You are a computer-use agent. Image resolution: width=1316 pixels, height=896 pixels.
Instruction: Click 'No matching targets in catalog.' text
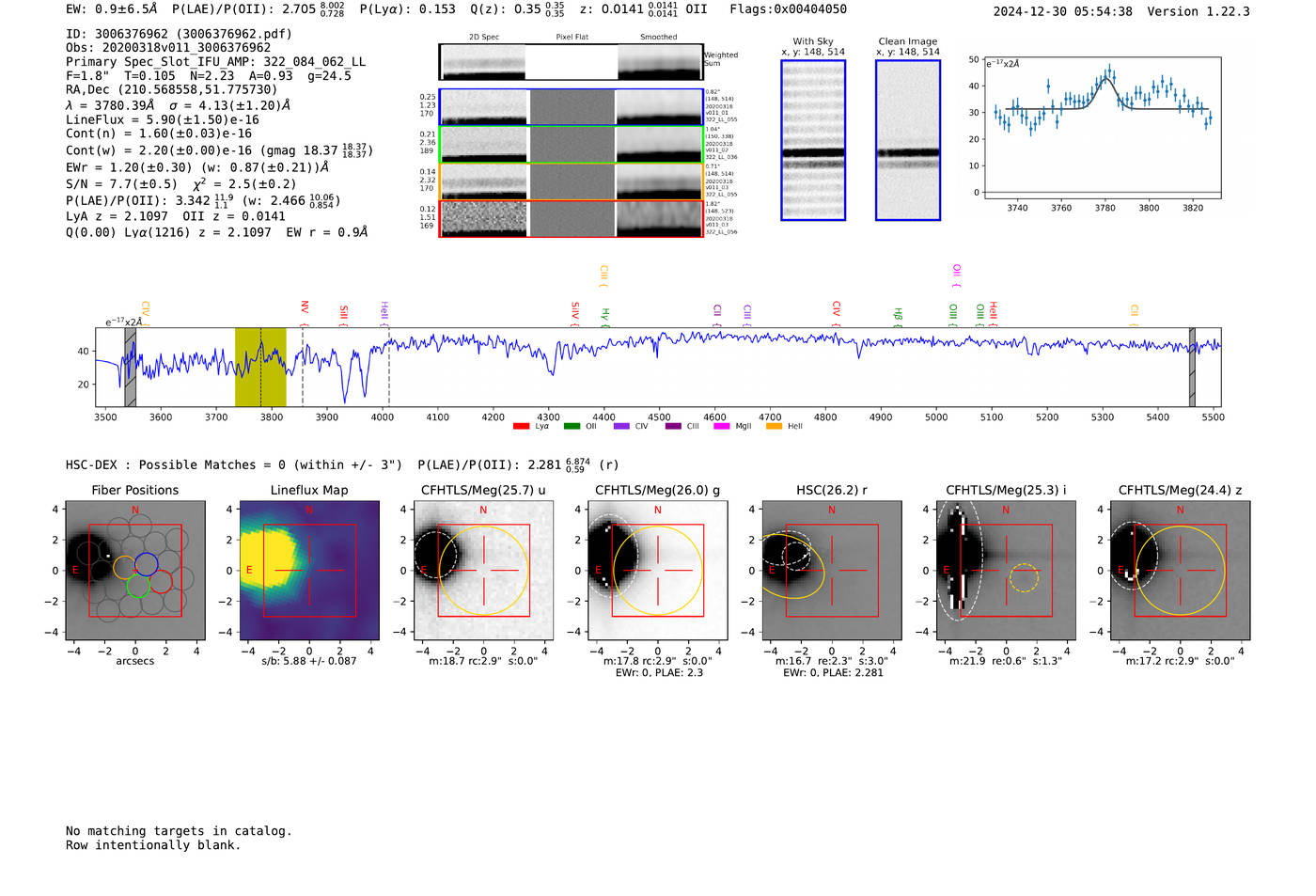(179, 831)
